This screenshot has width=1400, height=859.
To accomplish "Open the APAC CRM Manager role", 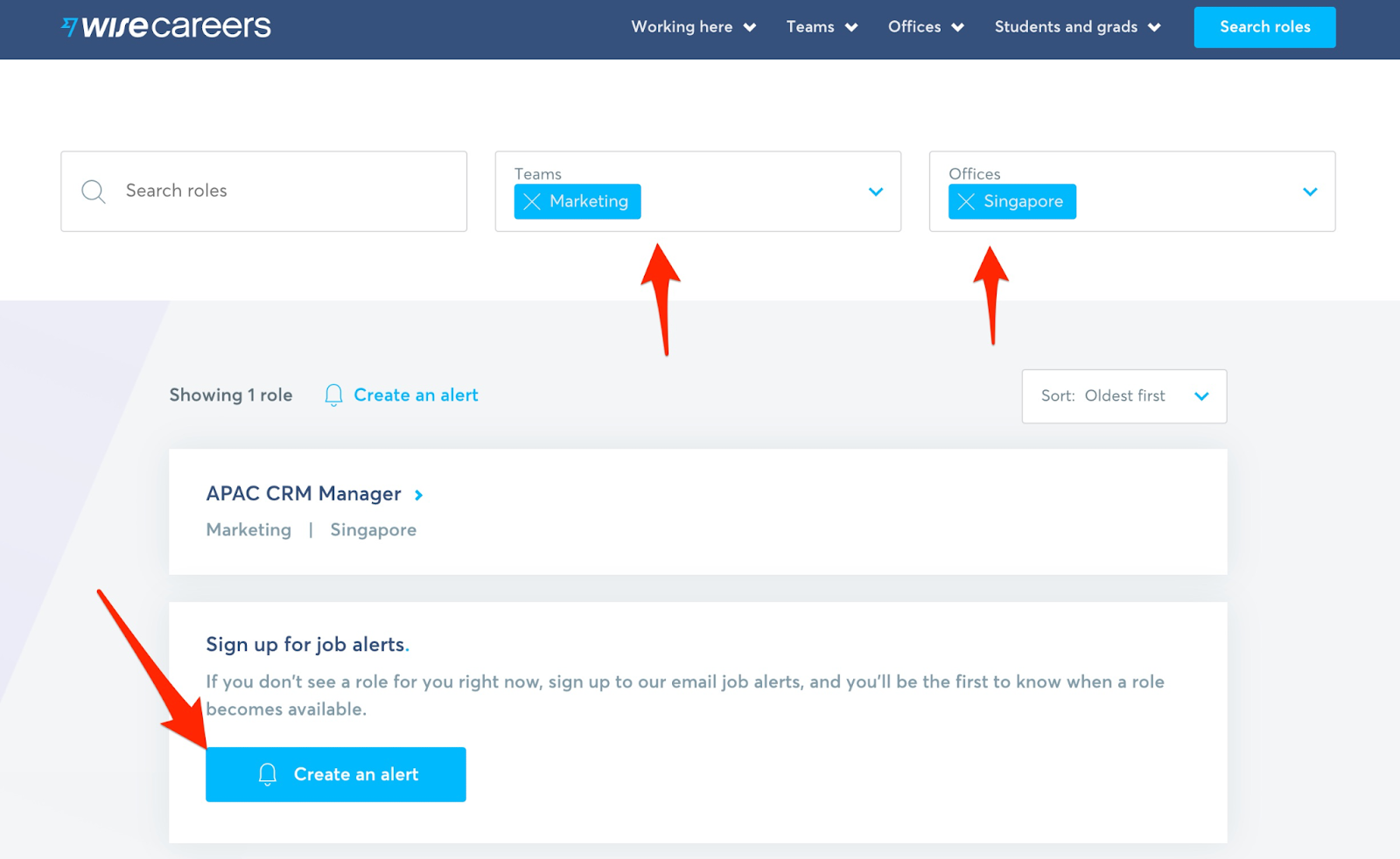I will 304,494.
